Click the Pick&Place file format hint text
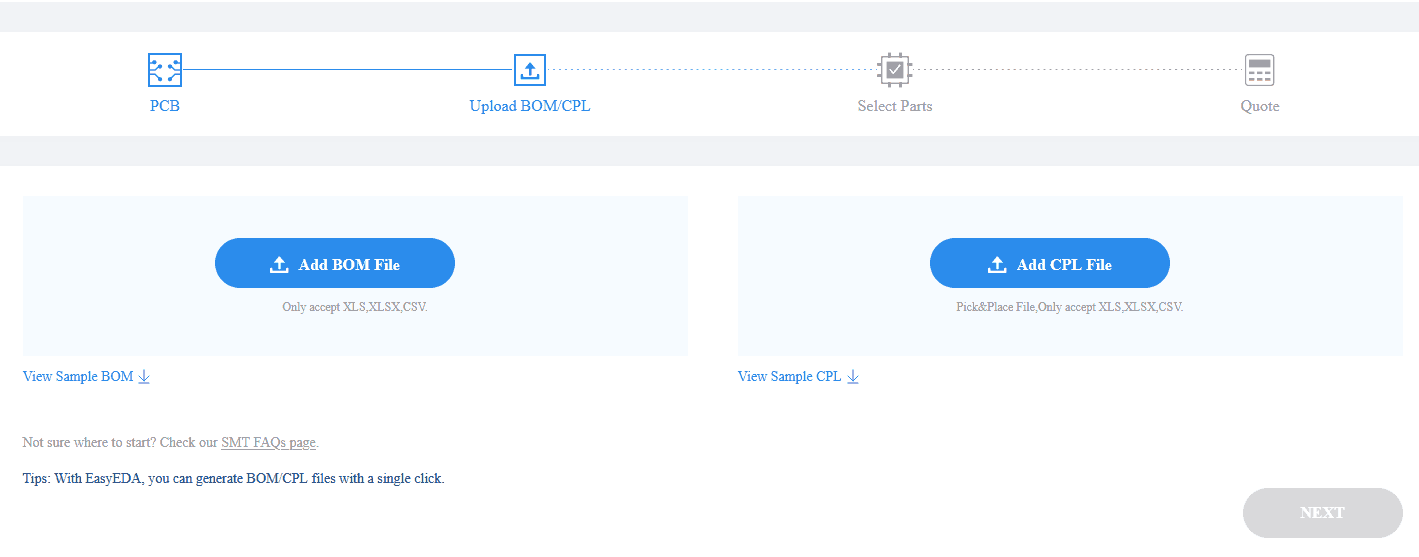The image size is (1419, 557). [x=1069, y=307]
